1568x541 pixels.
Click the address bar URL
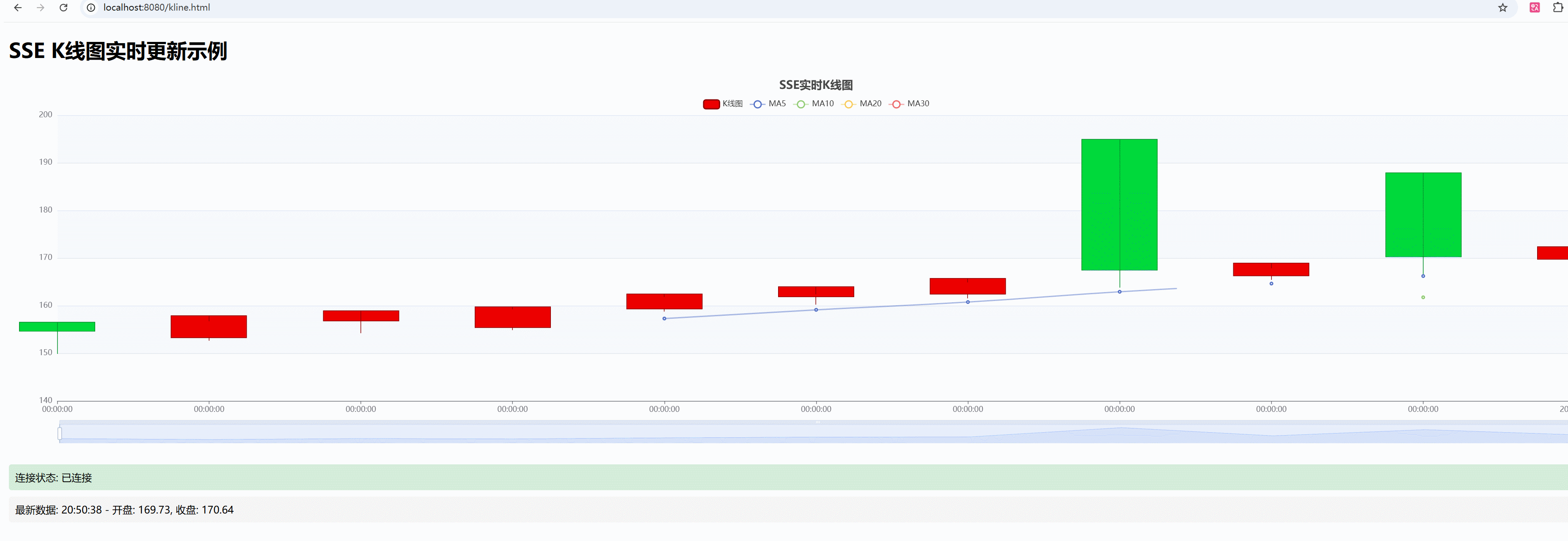coord(157,8)
